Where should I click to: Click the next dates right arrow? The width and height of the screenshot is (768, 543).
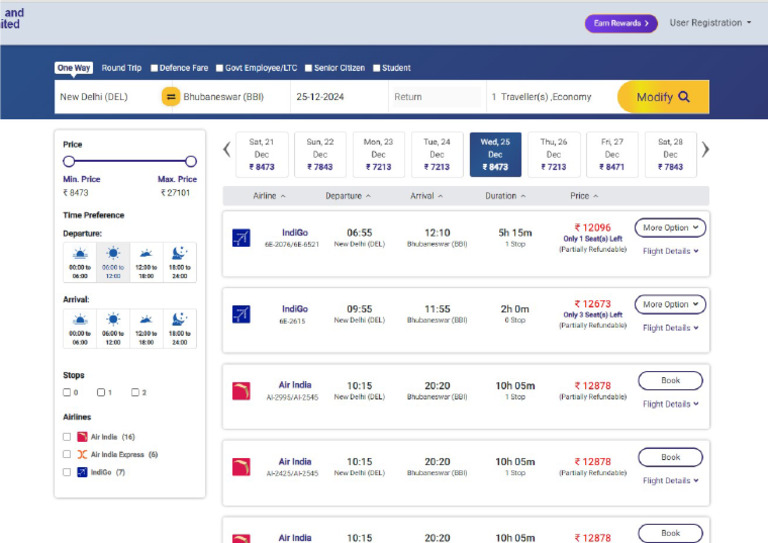pos(705,150)
